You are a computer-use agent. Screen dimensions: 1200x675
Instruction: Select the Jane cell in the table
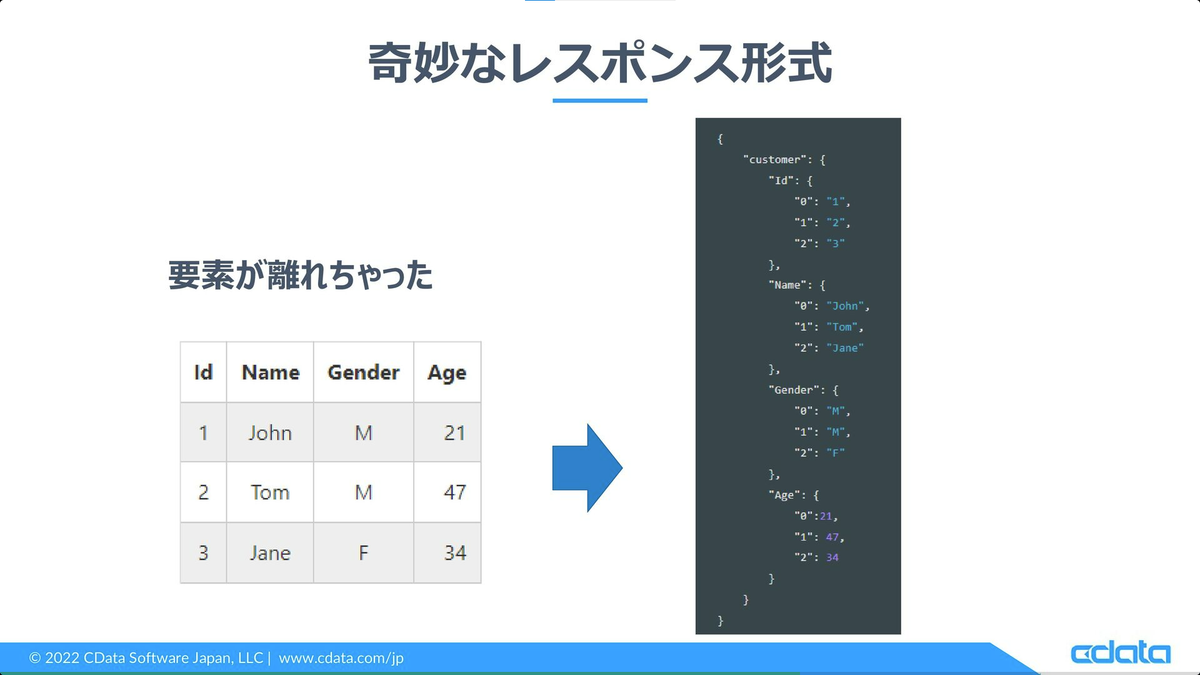(x=270, y=552)
